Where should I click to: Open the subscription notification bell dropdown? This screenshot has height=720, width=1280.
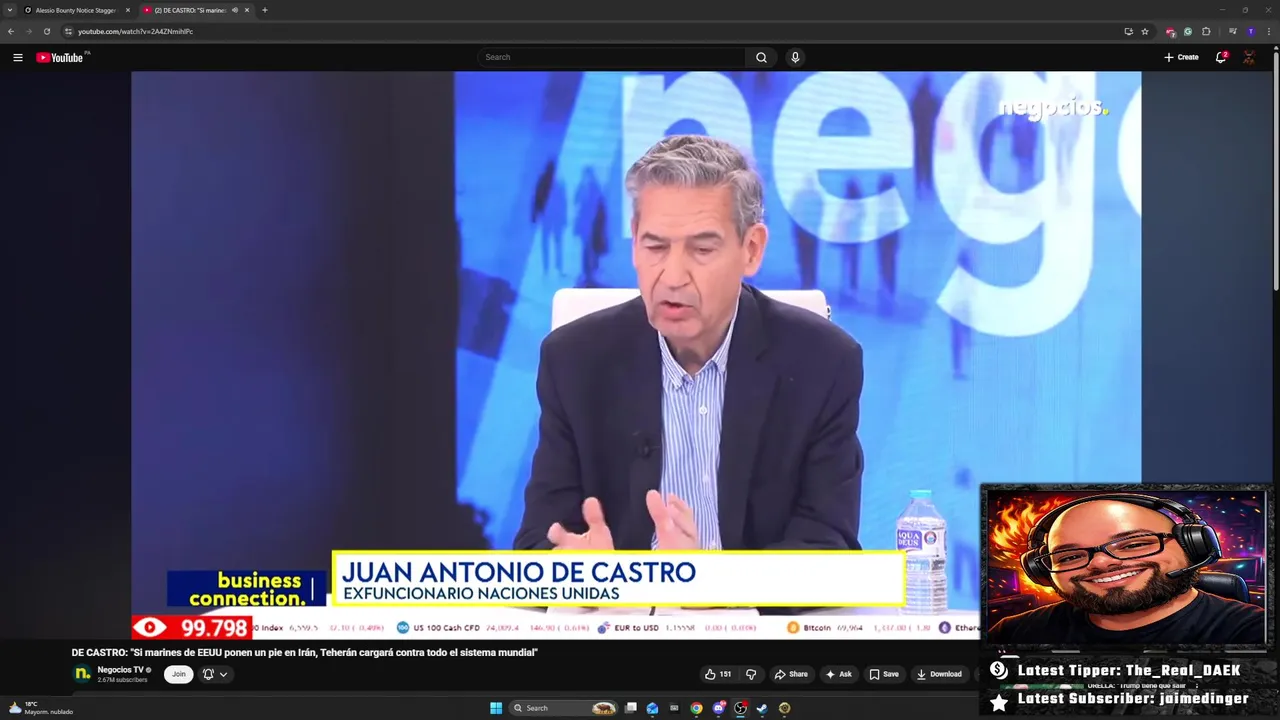215,674
